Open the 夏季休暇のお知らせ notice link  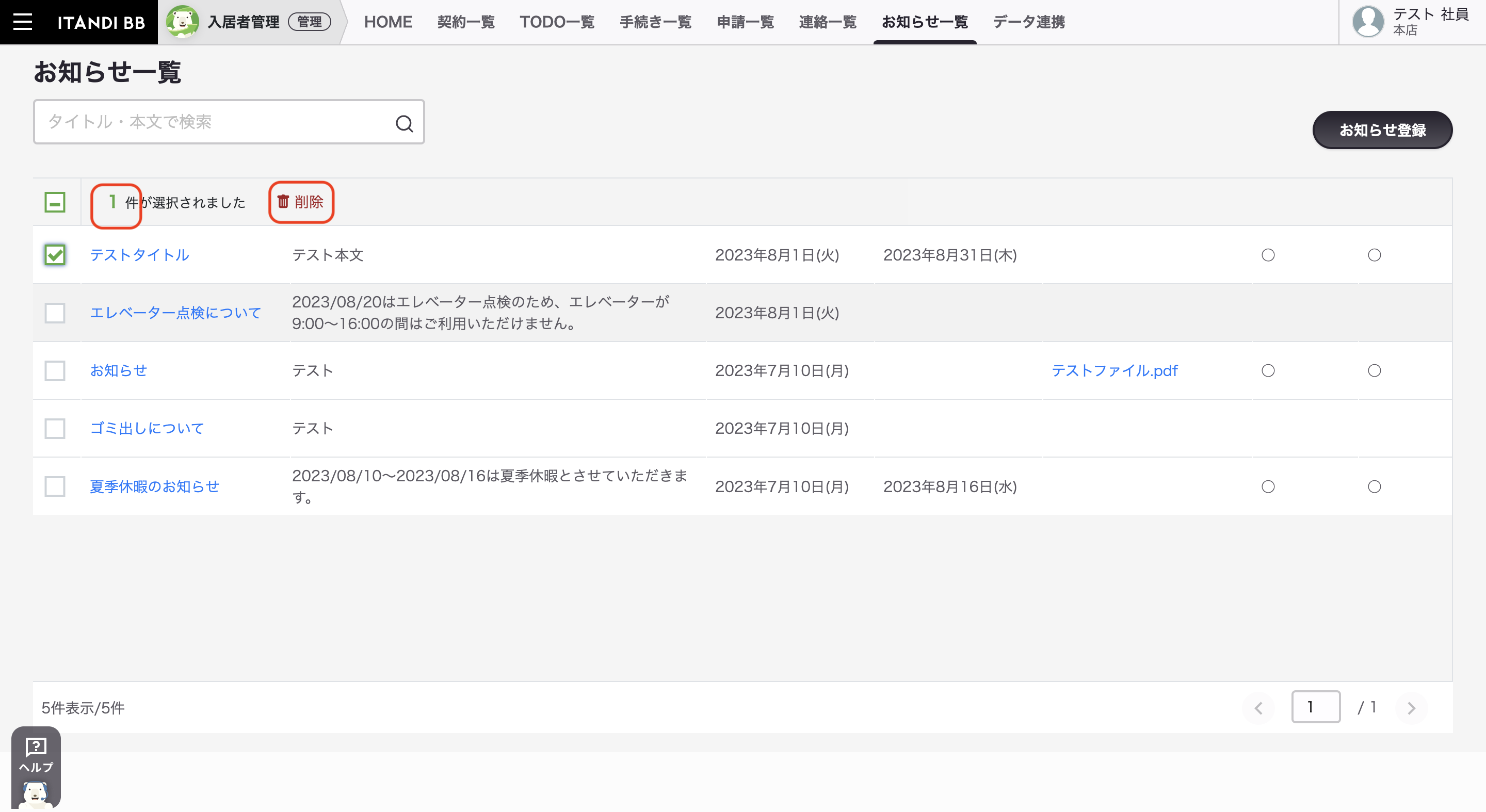click(155, 486)
